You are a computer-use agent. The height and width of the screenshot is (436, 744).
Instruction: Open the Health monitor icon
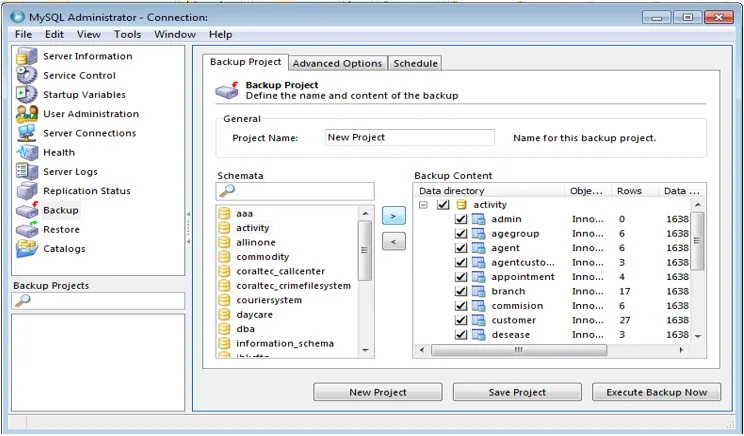click(27, 152)
